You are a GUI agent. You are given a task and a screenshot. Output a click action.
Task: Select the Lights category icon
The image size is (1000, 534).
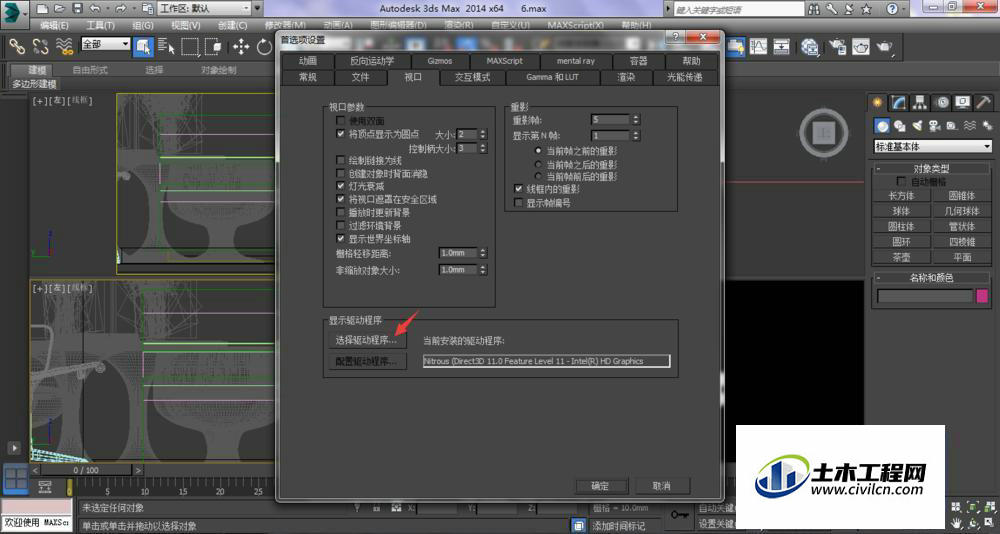(917, 126)
